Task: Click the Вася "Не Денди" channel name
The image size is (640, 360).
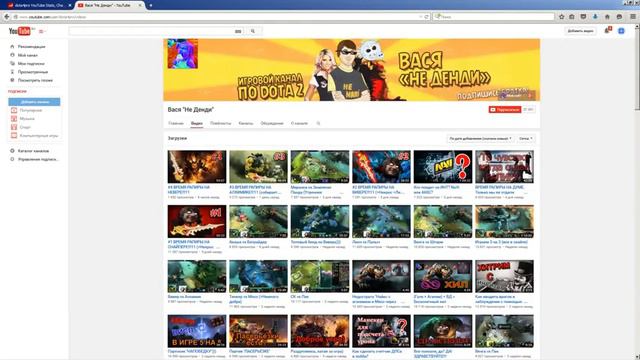Action: click(191, 109)
